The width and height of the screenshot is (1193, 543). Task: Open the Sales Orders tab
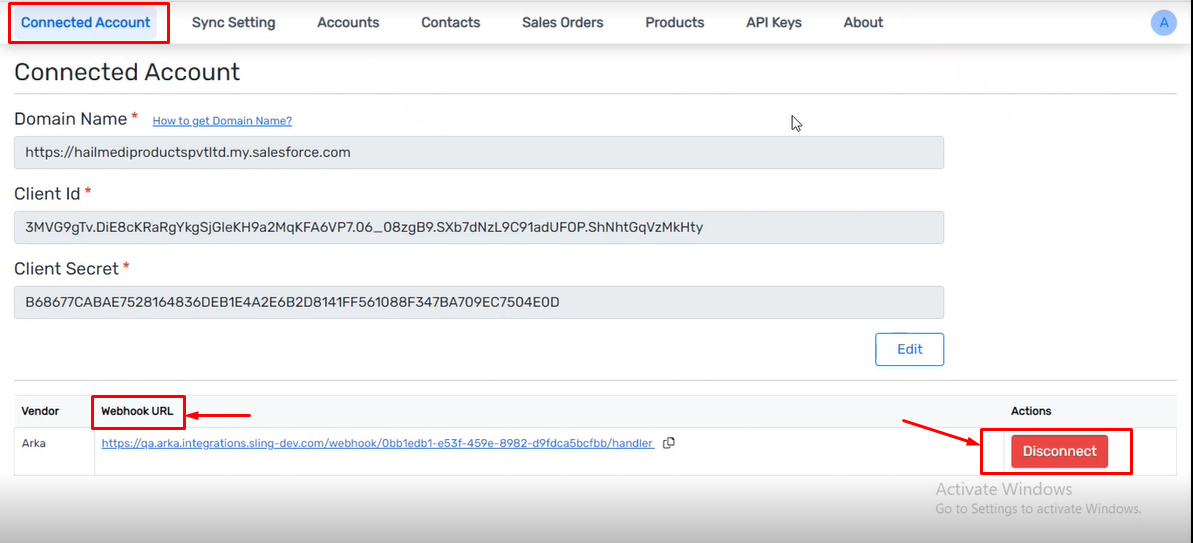tap(562, 23)
